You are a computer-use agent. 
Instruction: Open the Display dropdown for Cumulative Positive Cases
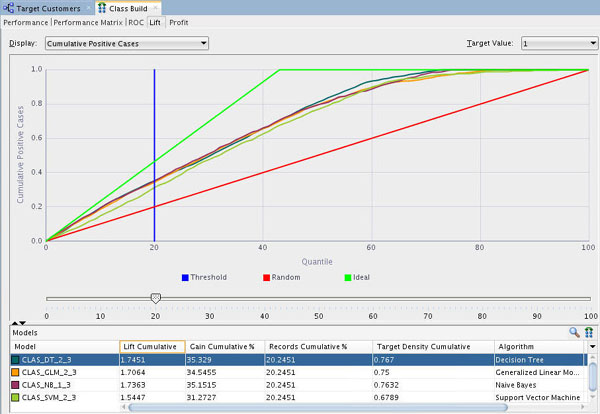(127, 43)
